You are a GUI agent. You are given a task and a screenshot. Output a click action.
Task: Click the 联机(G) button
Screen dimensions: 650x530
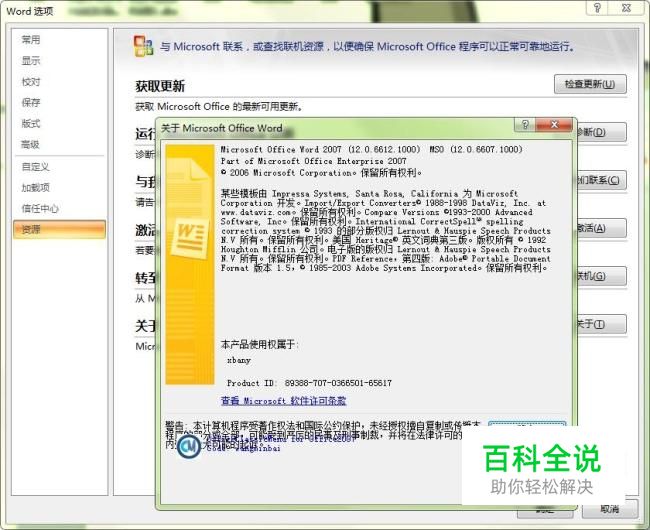click(x=601, y=276)
